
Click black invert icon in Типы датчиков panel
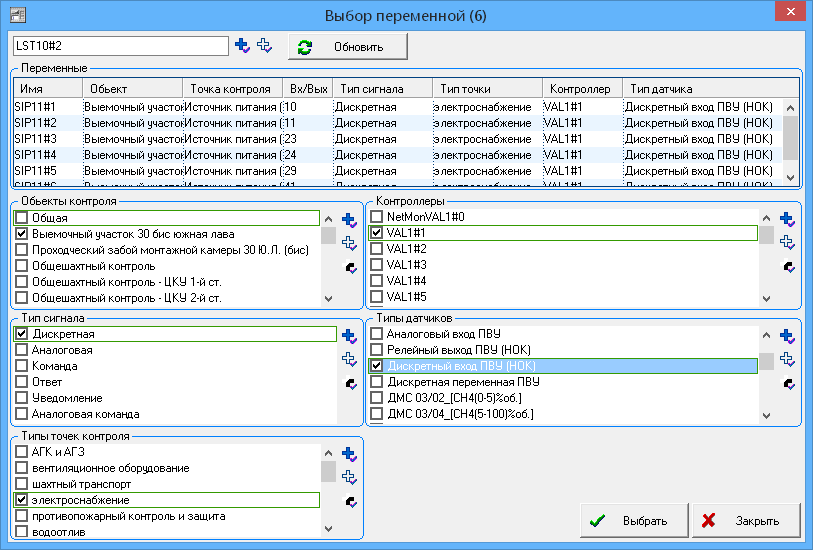click(789, 384)
